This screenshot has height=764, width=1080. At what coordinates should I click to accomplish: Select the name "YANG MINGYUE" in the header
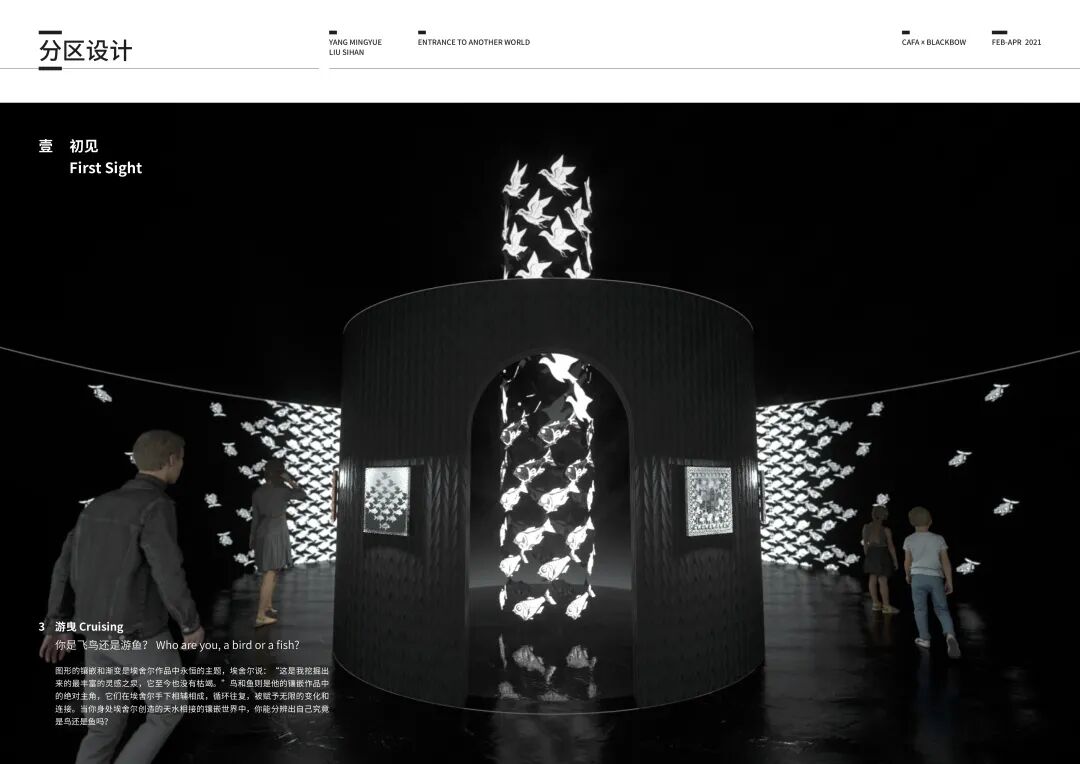tap(355, 42)
